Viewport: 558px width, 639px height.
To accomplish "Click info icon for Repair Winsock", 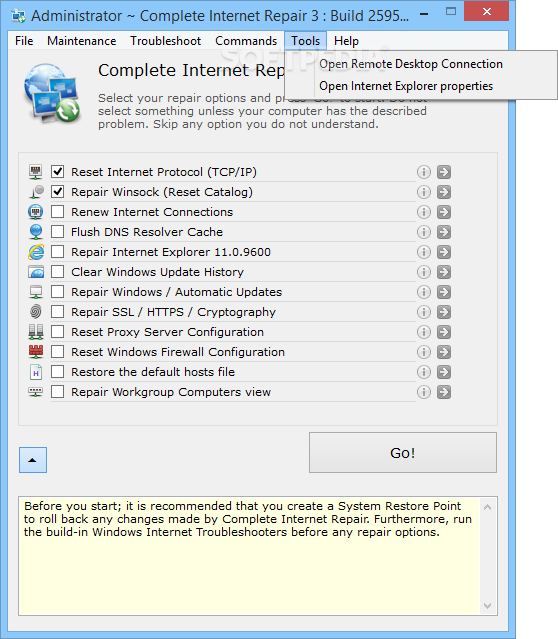I will pos(423,192).
